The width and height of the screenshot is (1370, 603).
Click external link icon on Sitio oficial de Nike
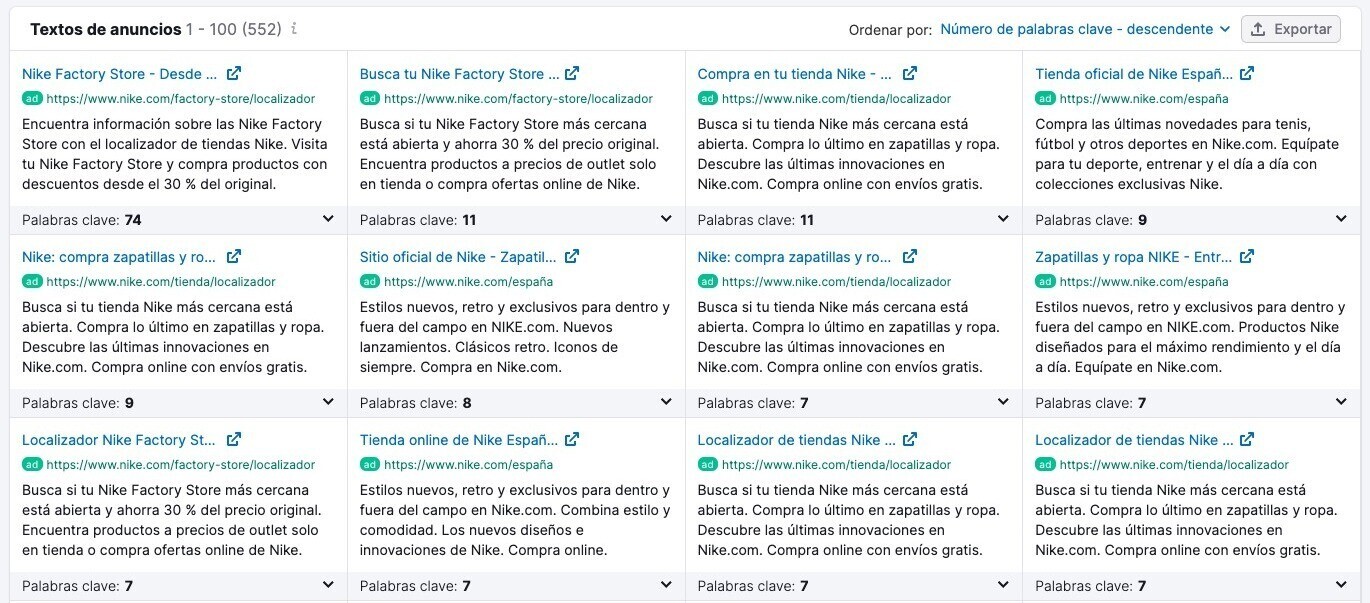click(x=571, y=256)
